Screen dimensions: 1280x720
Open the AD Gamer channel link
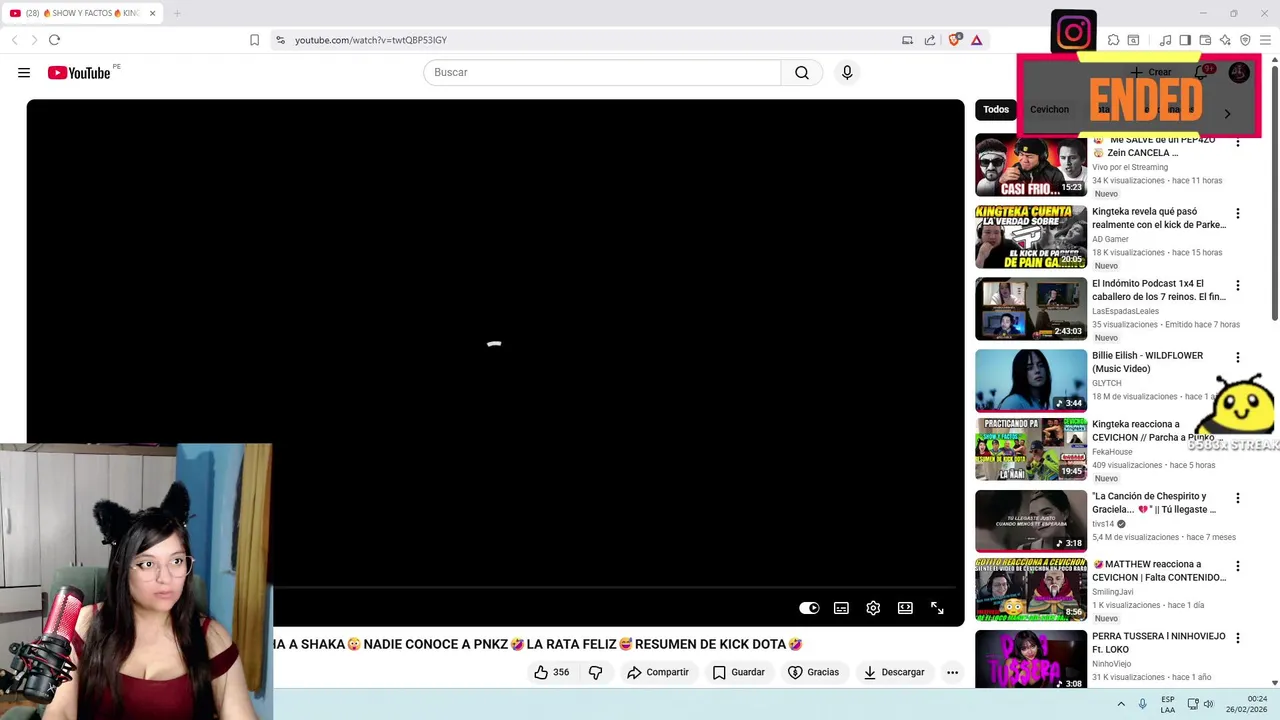click(1110, 239)
